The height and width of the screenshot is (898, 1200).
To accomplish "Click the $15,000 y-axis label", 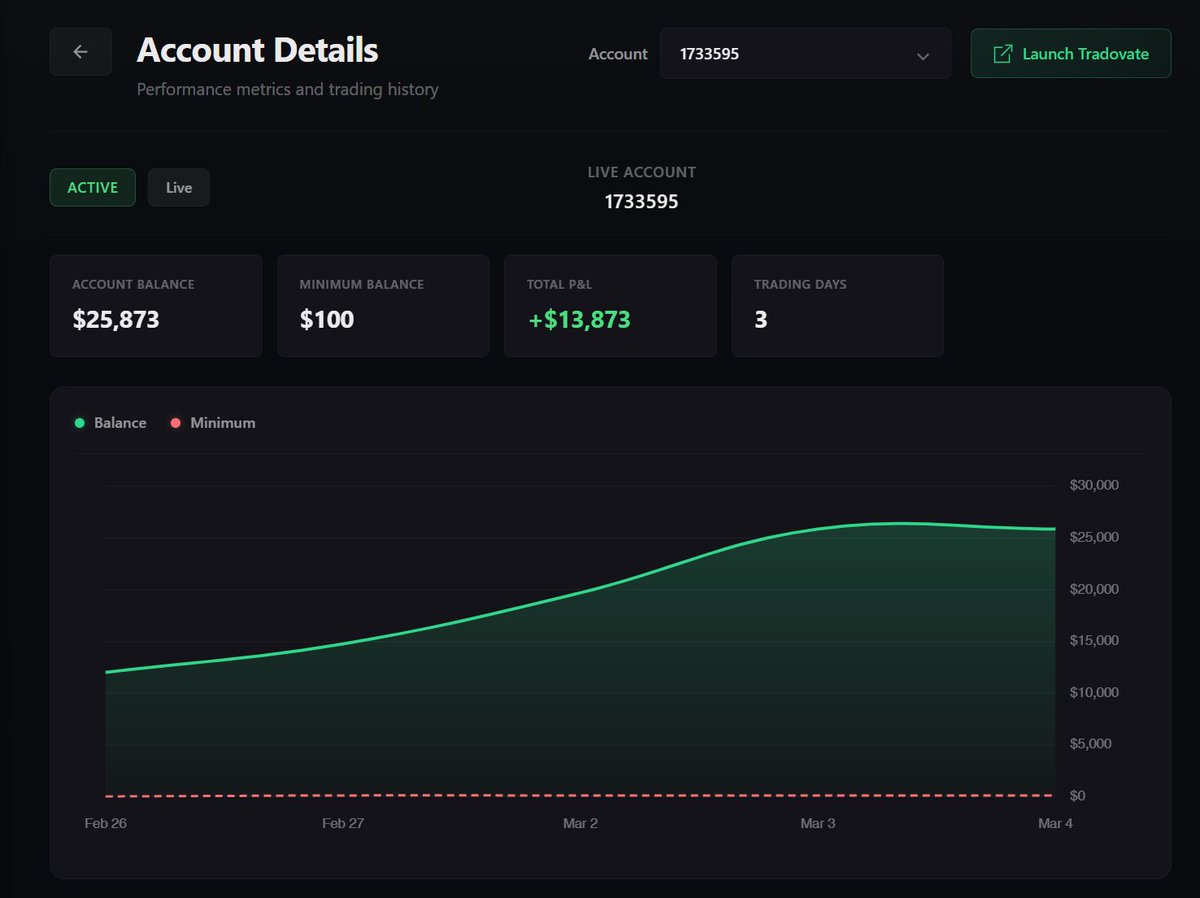I will pyautogui.click(x=1094, y=640).
